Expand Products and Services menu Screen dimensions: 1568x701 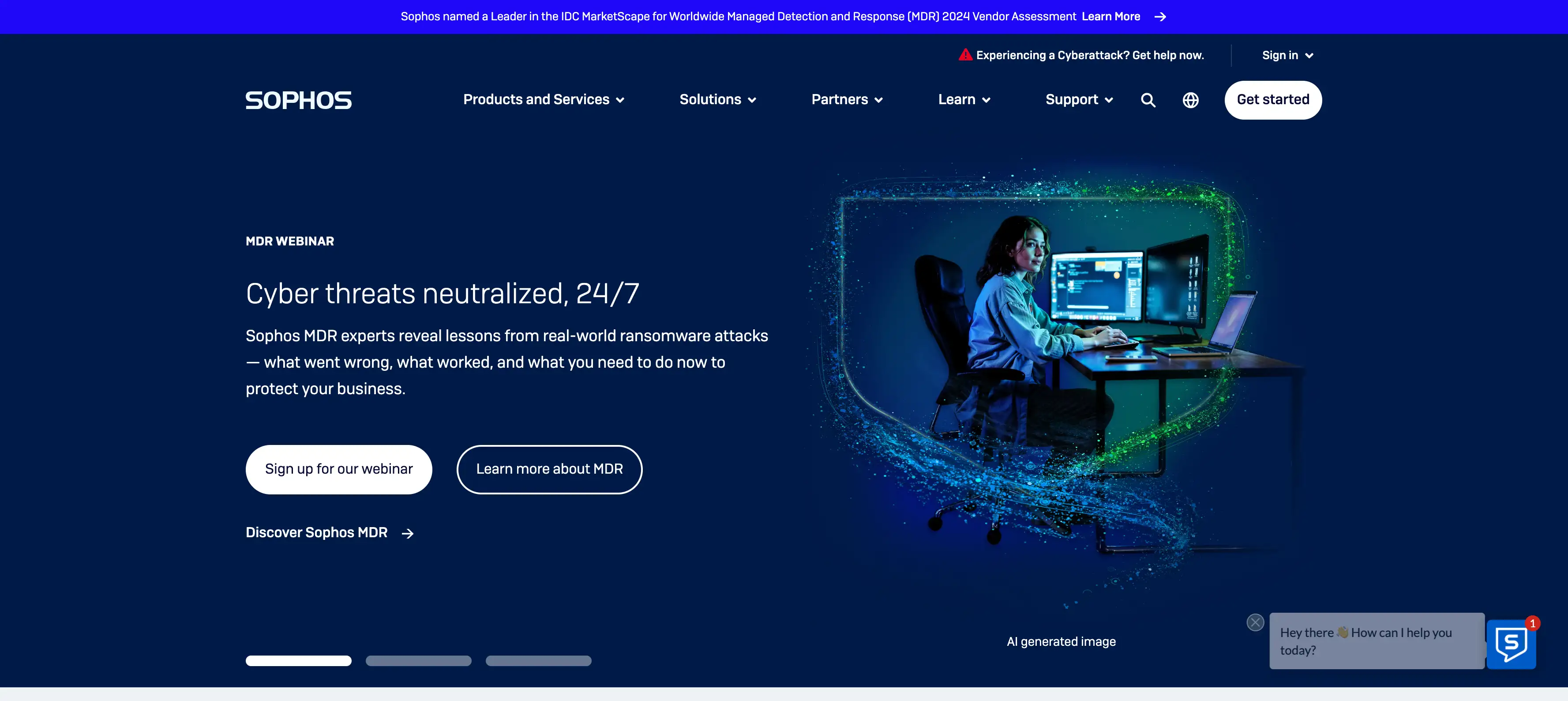pyautogui.click(x=543, y=100)
